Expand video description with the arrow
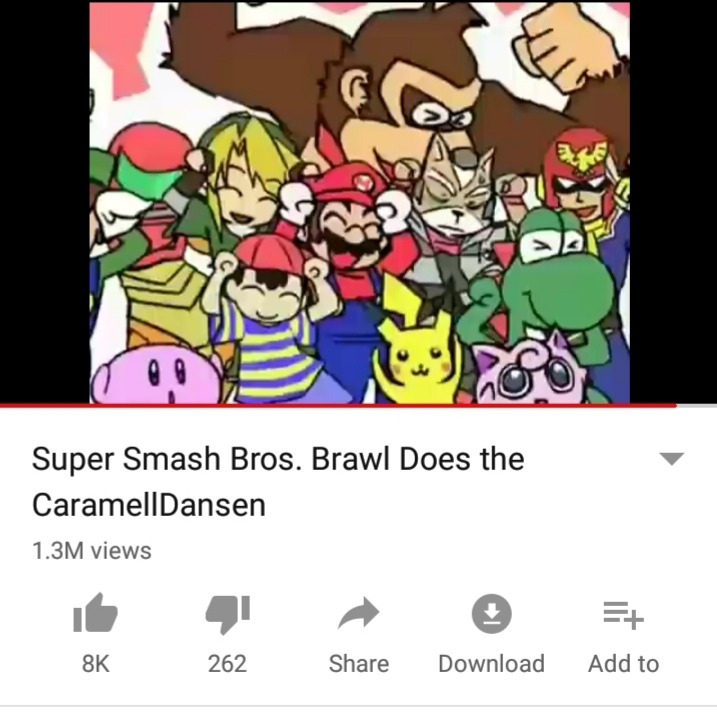This screenshot has height=716, width=717. [671, 458]
